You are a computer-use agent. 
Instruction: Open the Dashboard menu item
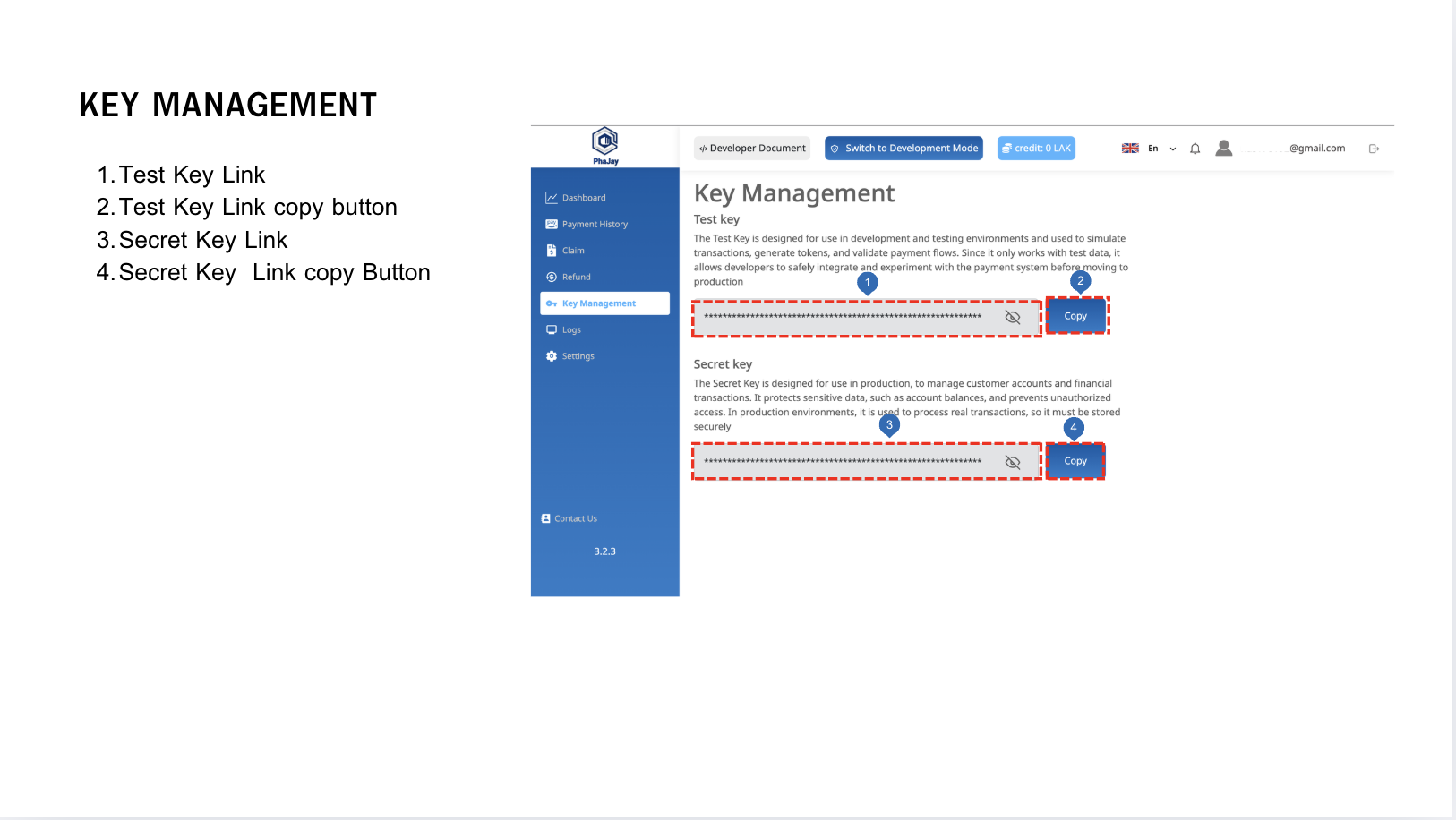click(583, 198)
